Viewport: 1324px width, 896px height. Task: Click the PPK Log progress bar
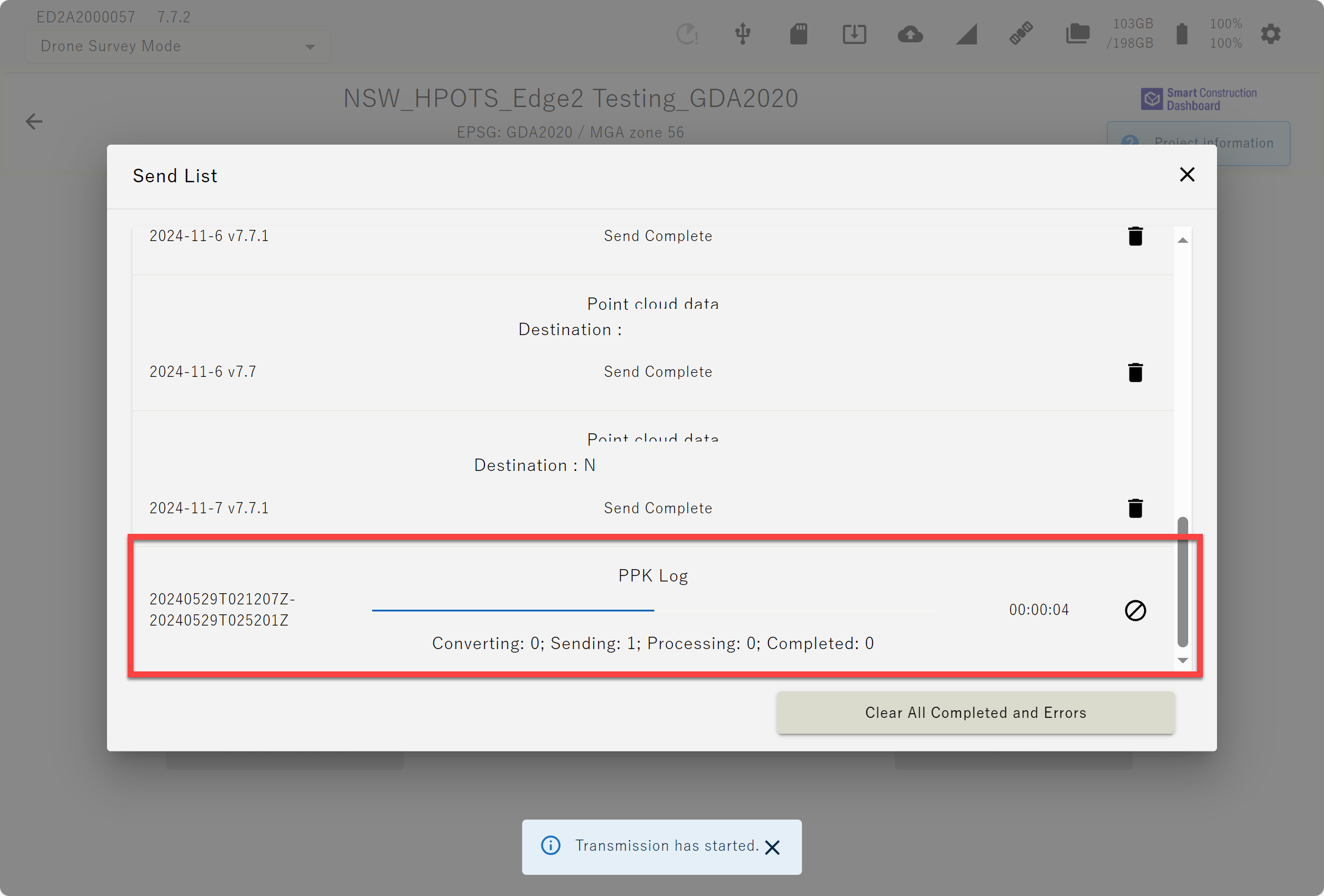(x=653, y=610)
